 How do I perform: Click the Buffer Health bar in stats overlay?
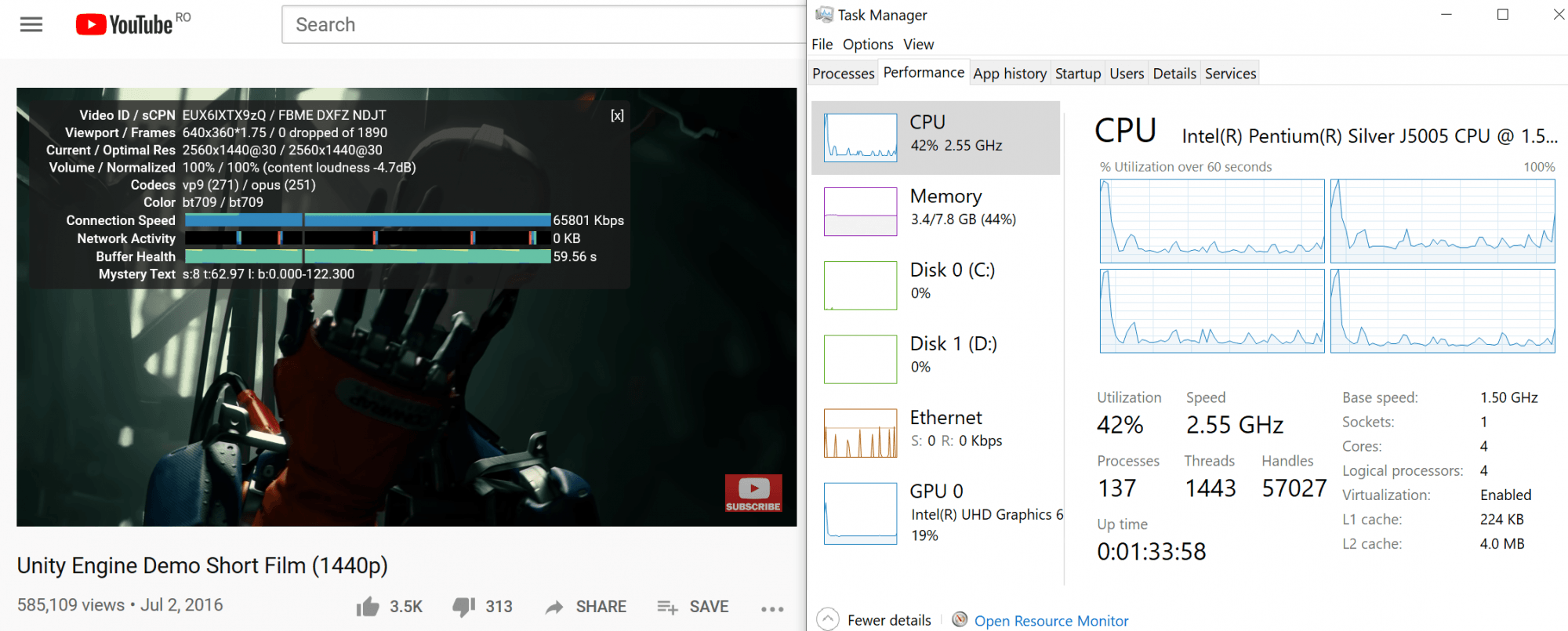click(368, 256)
